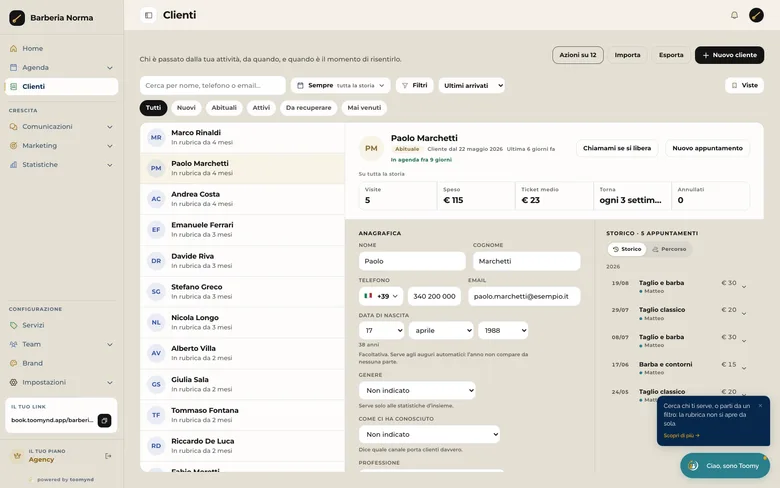Open the Genere dropdown

point(417,390)
